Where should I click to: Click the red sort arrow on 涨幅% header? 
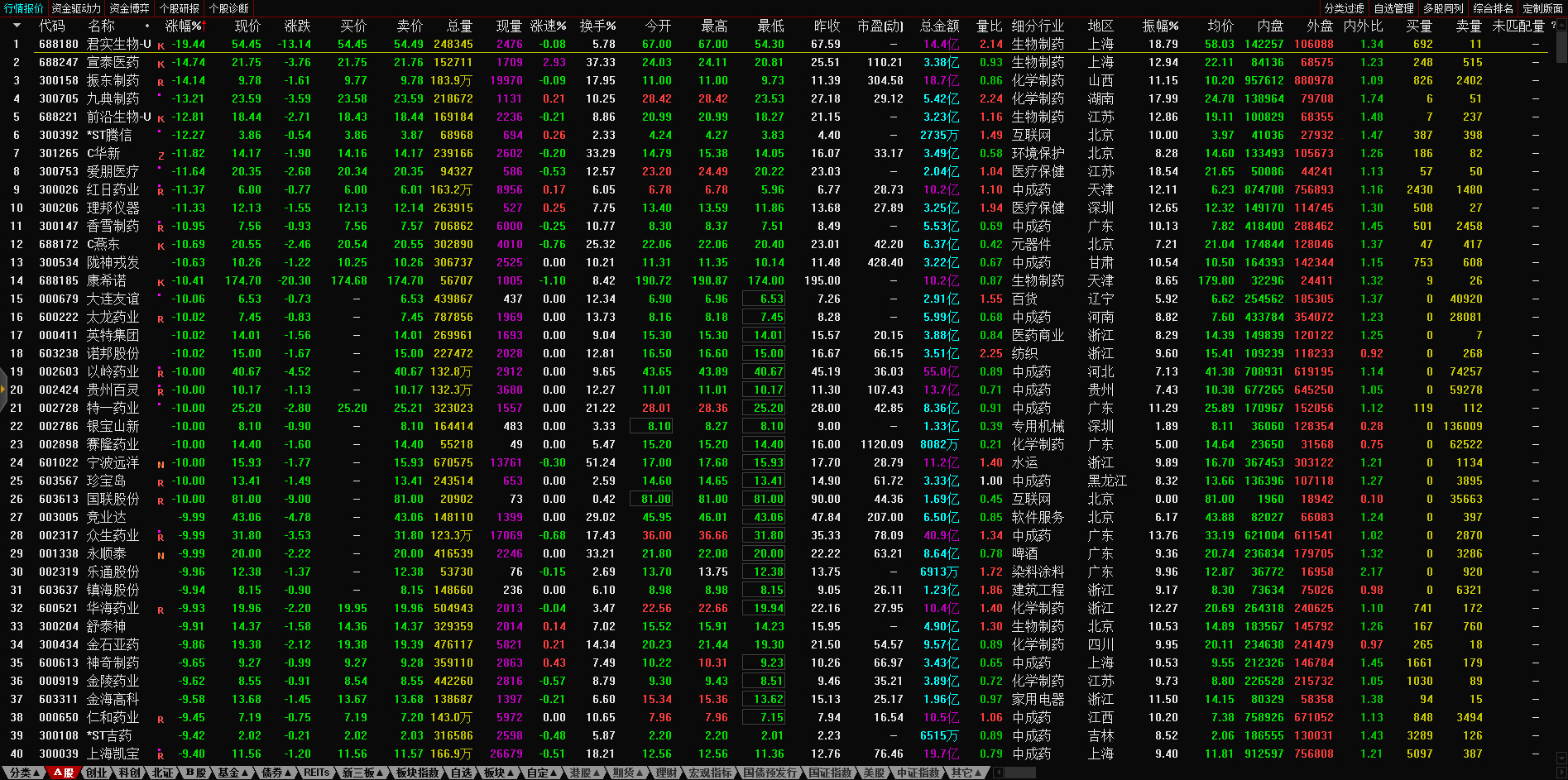[202, 26]
